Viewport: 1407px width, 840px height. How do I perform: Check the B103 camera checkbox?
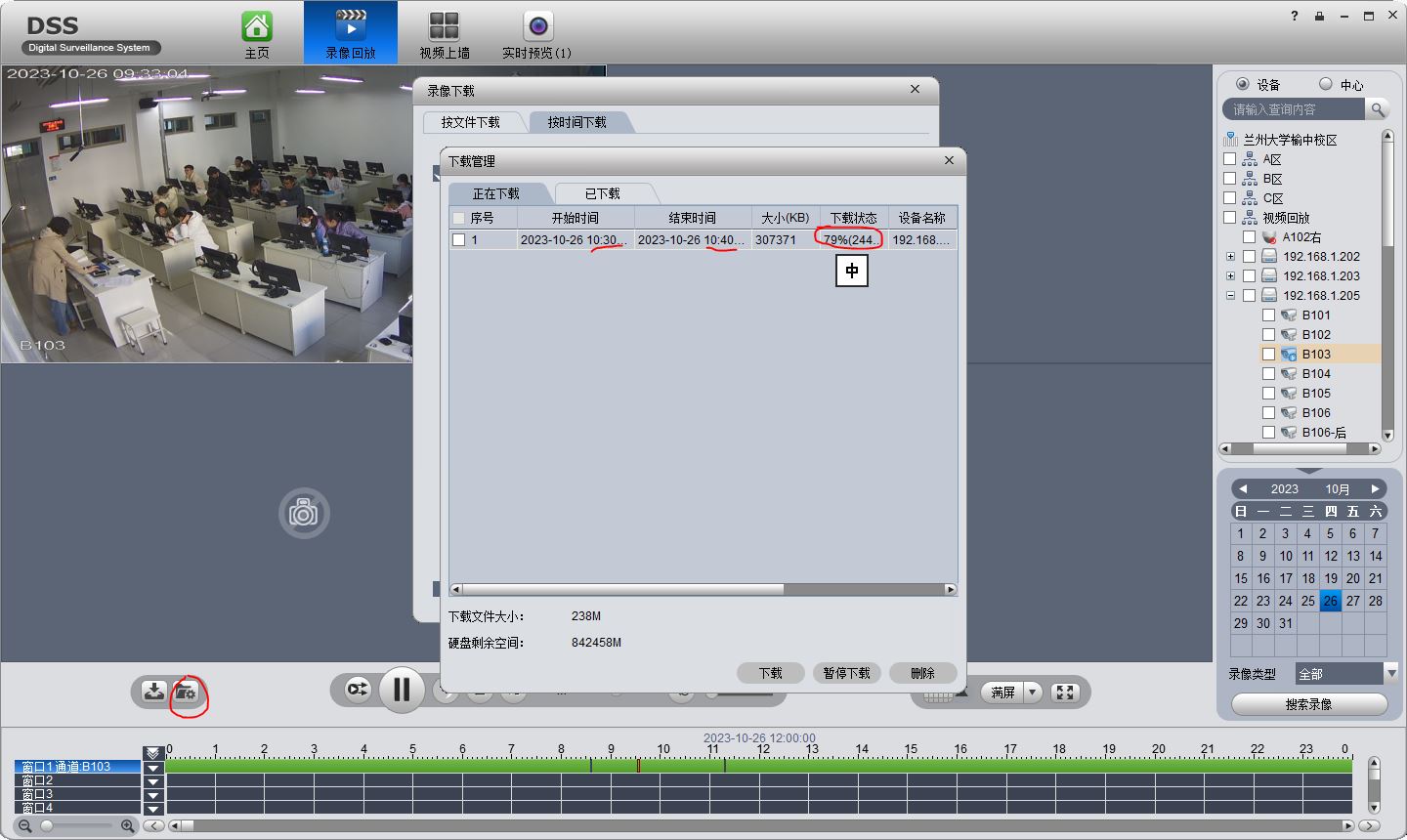point(1268,355)
